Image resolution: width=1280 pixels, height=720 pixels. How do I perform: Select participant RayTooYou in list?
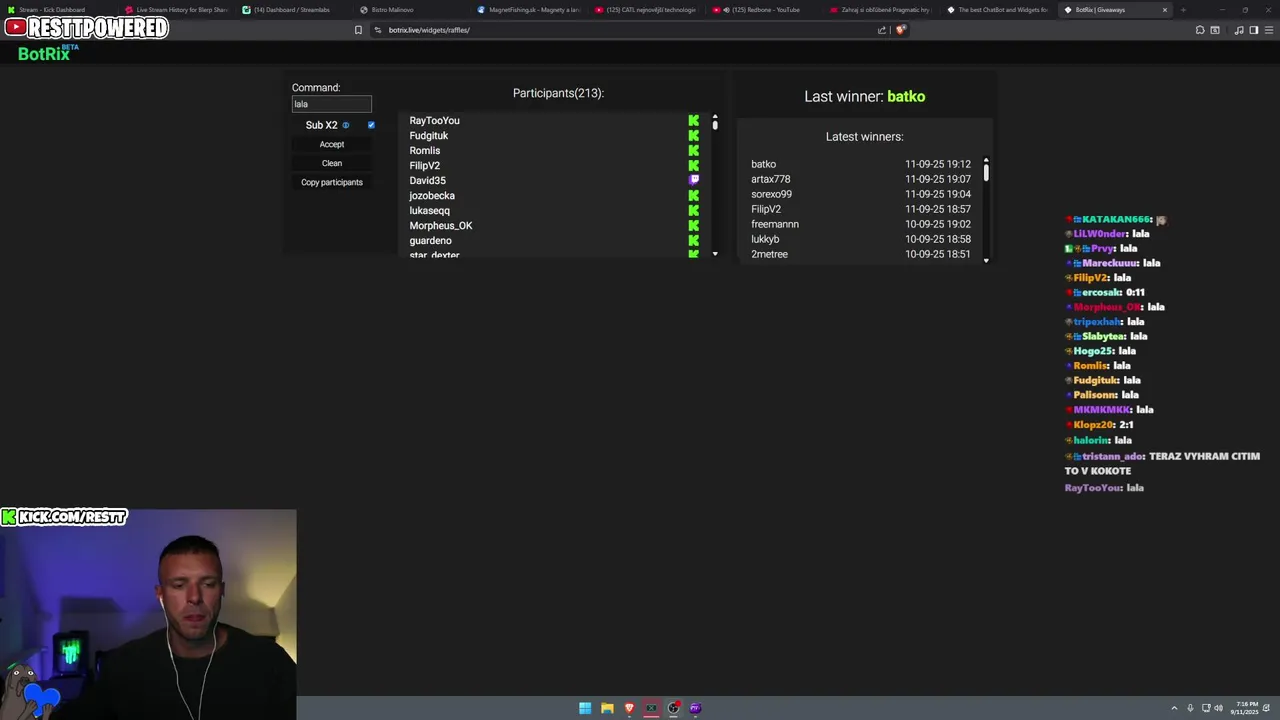pyautogui.click(x=434, y=121)
